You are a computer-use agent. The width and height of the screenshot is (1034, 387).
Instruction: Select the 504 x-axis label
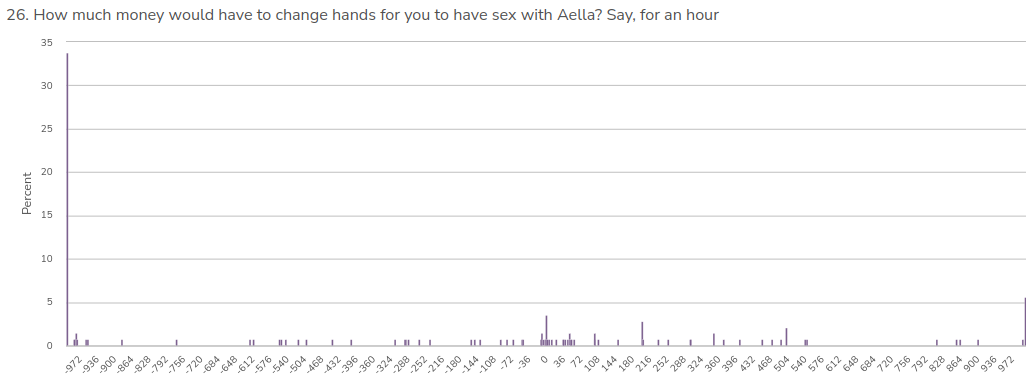[x=781, y=362]
